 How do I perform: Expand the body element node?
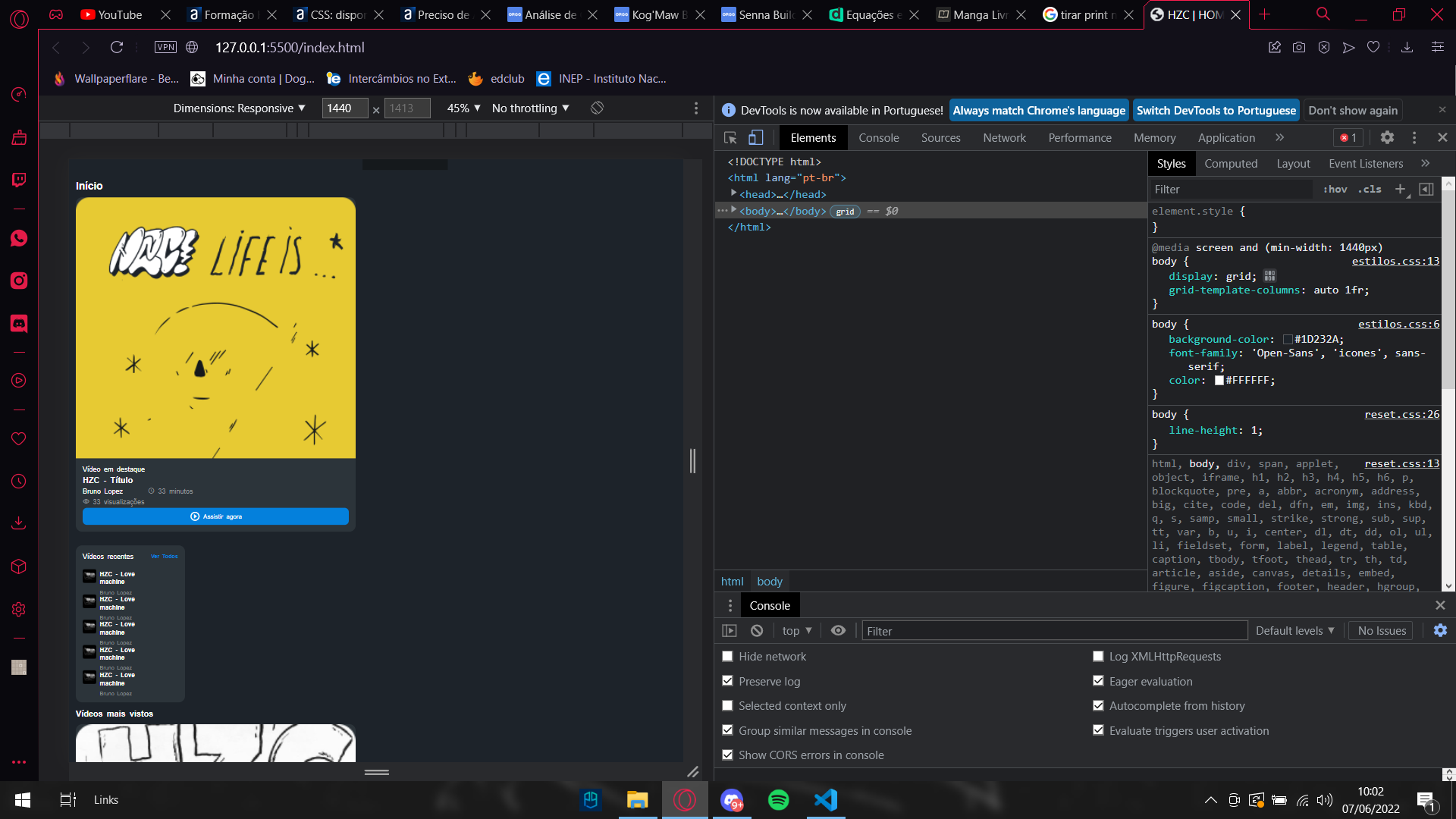[734, 210]
